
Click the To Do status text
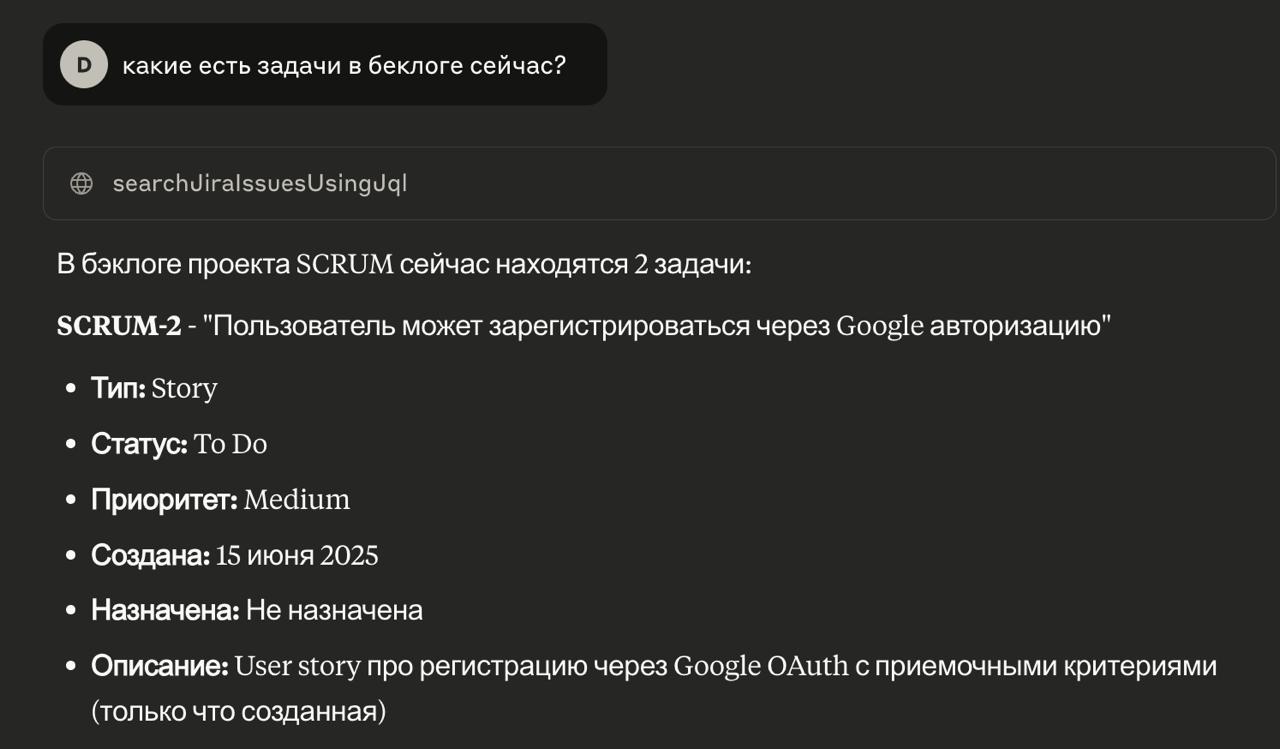(x=232, y=443)
